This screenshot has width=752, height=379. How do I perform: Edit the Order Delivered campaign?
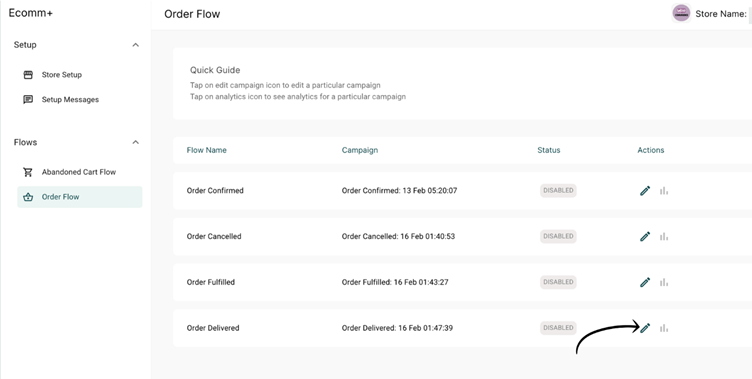645,328
